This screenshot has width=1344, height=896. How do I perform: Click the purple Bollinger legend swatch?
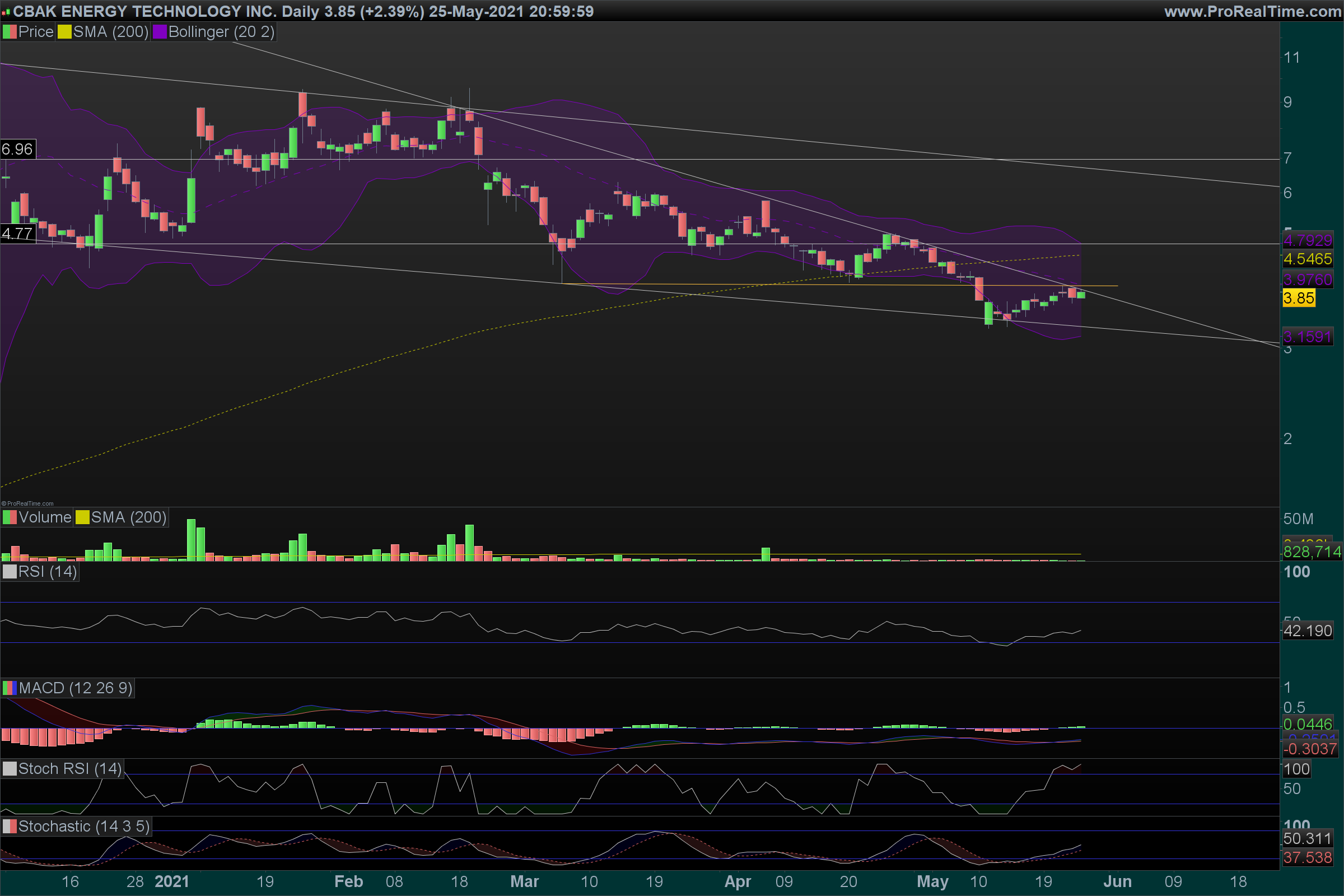tap(160, 32)
